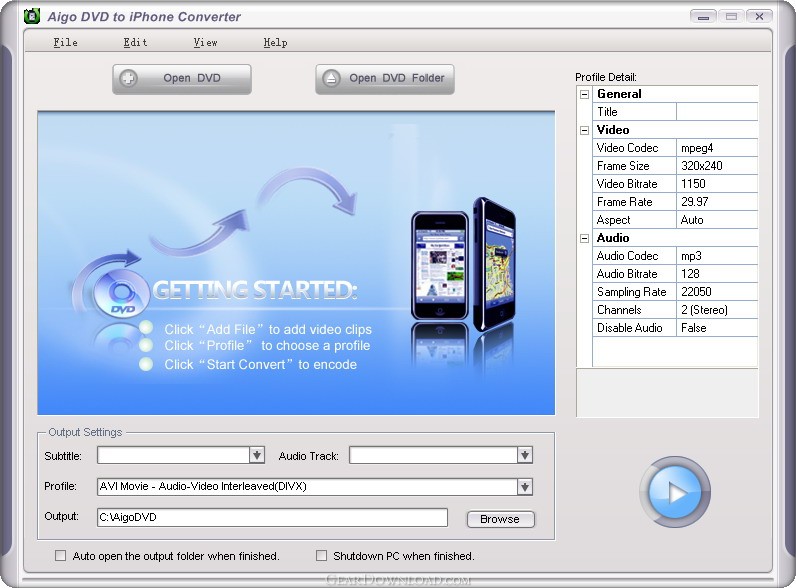Select the Frame Rate 29.97 value

(717, 202)
